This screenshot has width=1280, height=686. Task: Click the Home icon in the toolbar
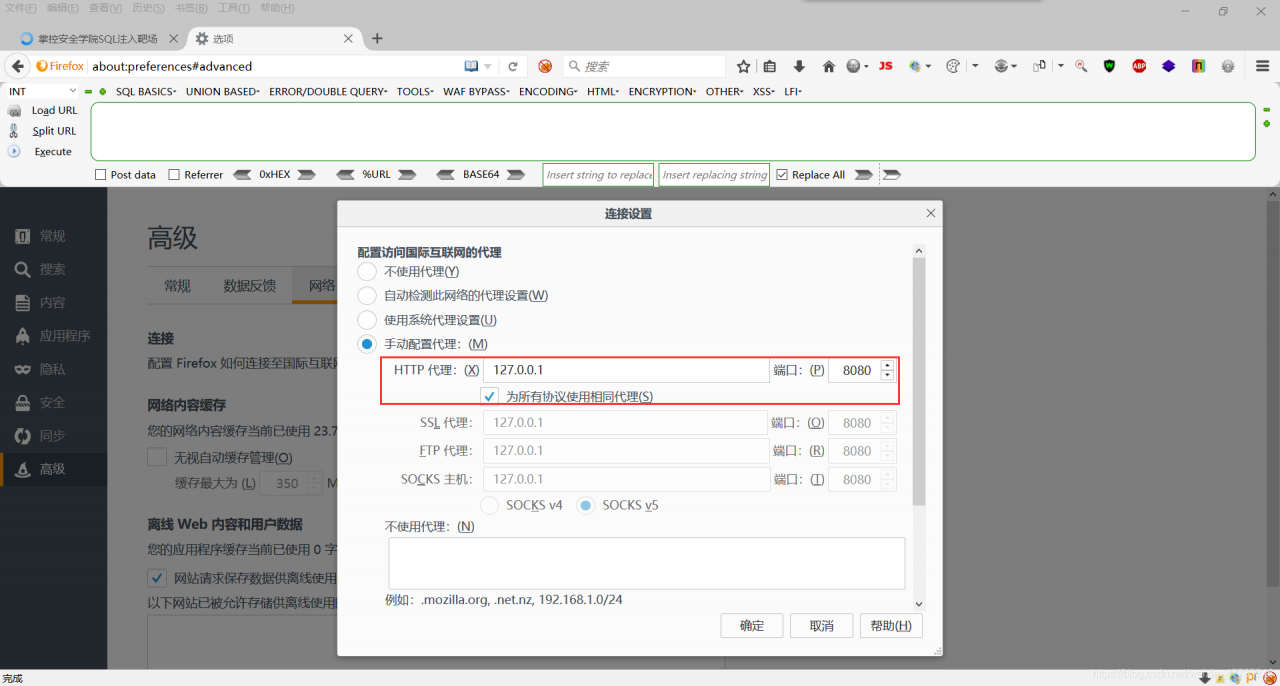point(828,65)
